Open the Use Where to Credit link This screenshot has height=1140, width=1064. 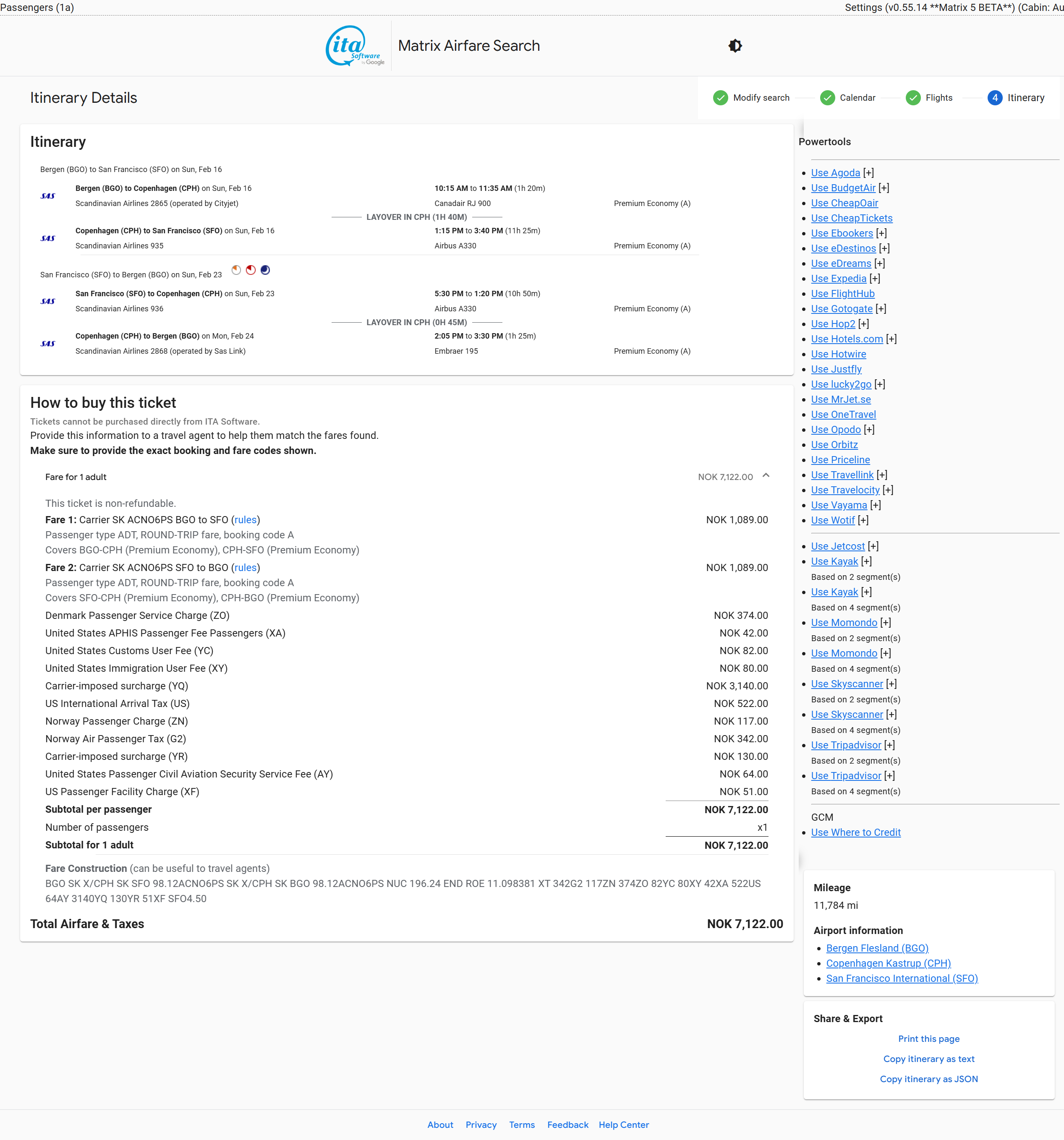click(856, 832)
